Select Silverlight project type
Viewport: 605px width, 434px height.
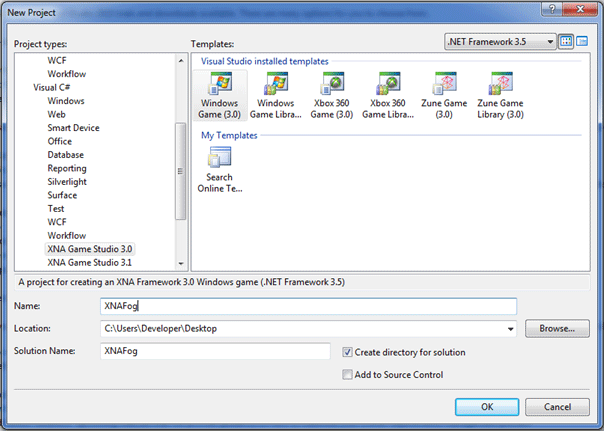67,182
